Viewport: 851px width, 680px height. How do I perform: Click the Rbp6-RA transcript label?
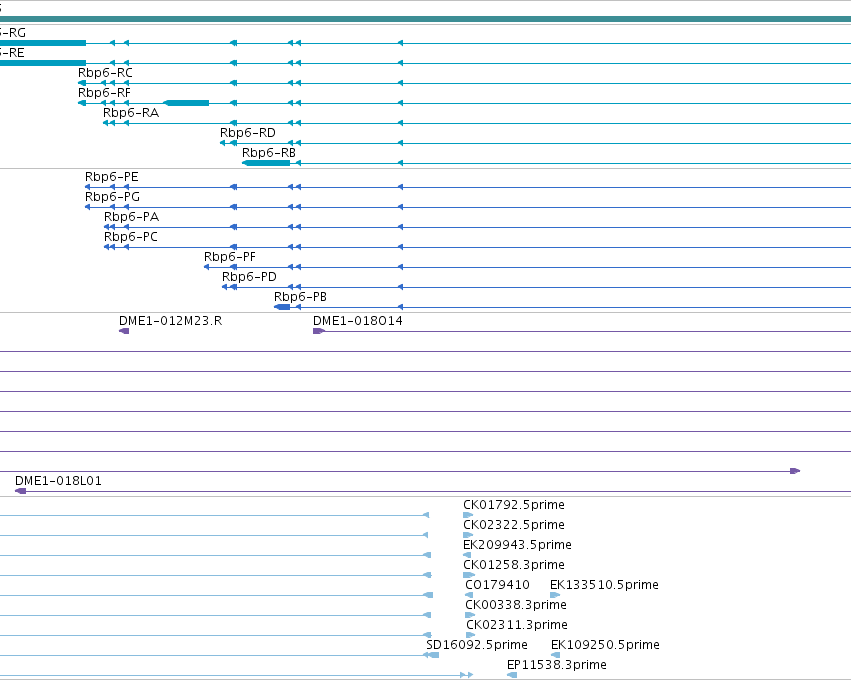click(131, 113)
